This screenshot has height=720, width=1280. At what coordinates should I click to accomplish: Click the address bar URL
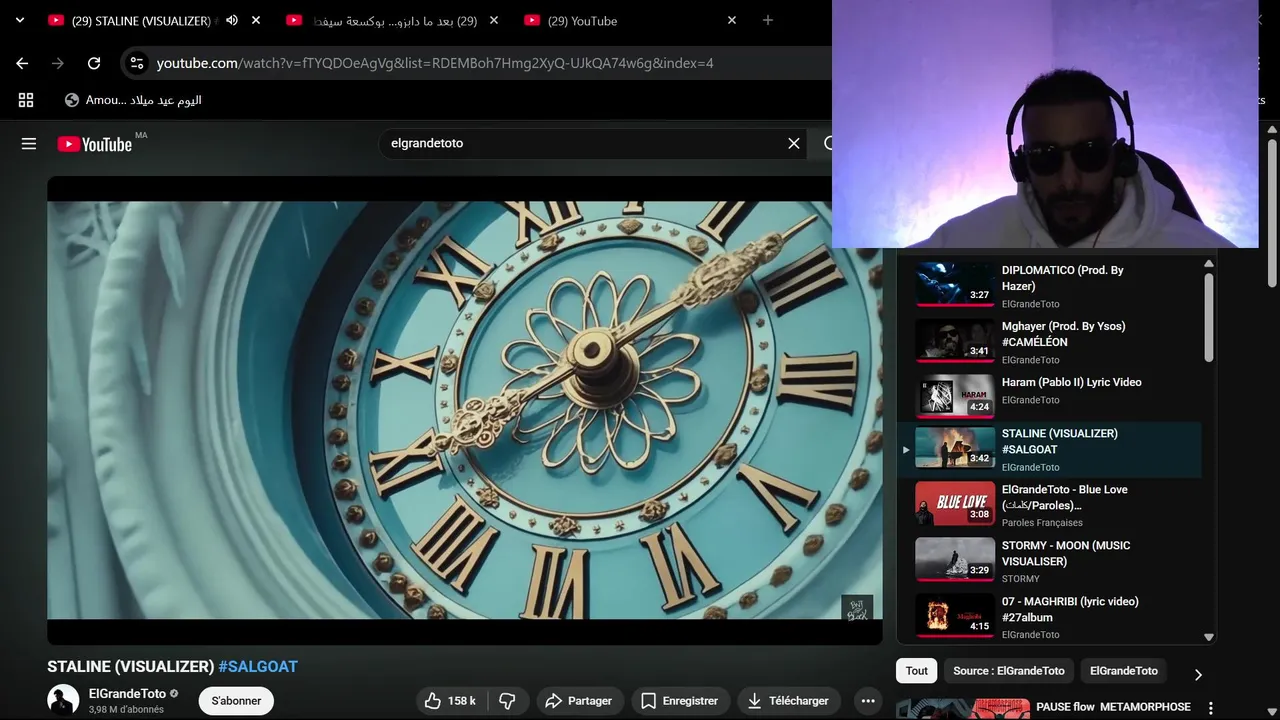[435, 63]
